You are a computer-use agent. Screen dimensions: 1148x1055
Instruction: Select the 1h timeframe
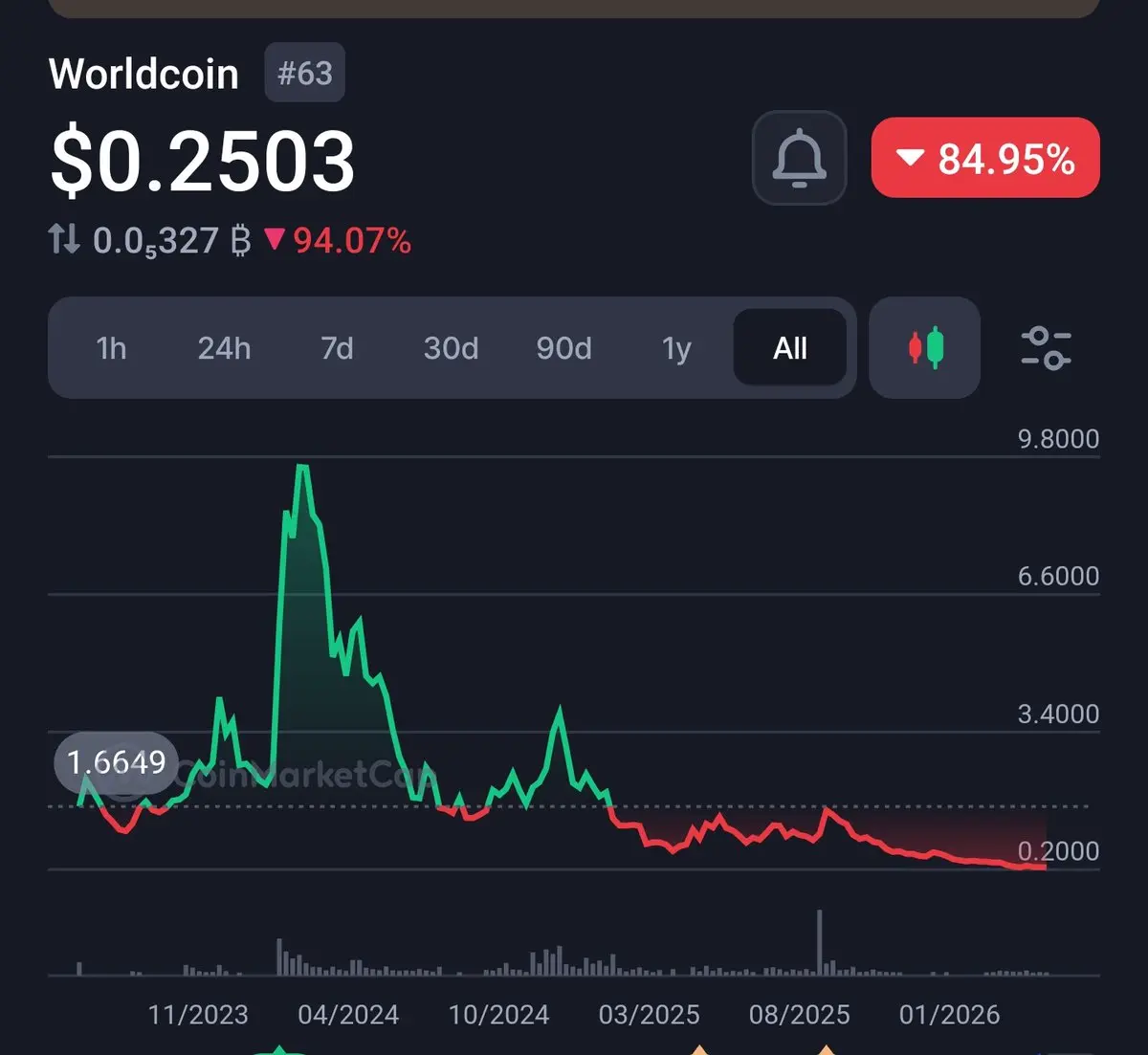point(111,348)
